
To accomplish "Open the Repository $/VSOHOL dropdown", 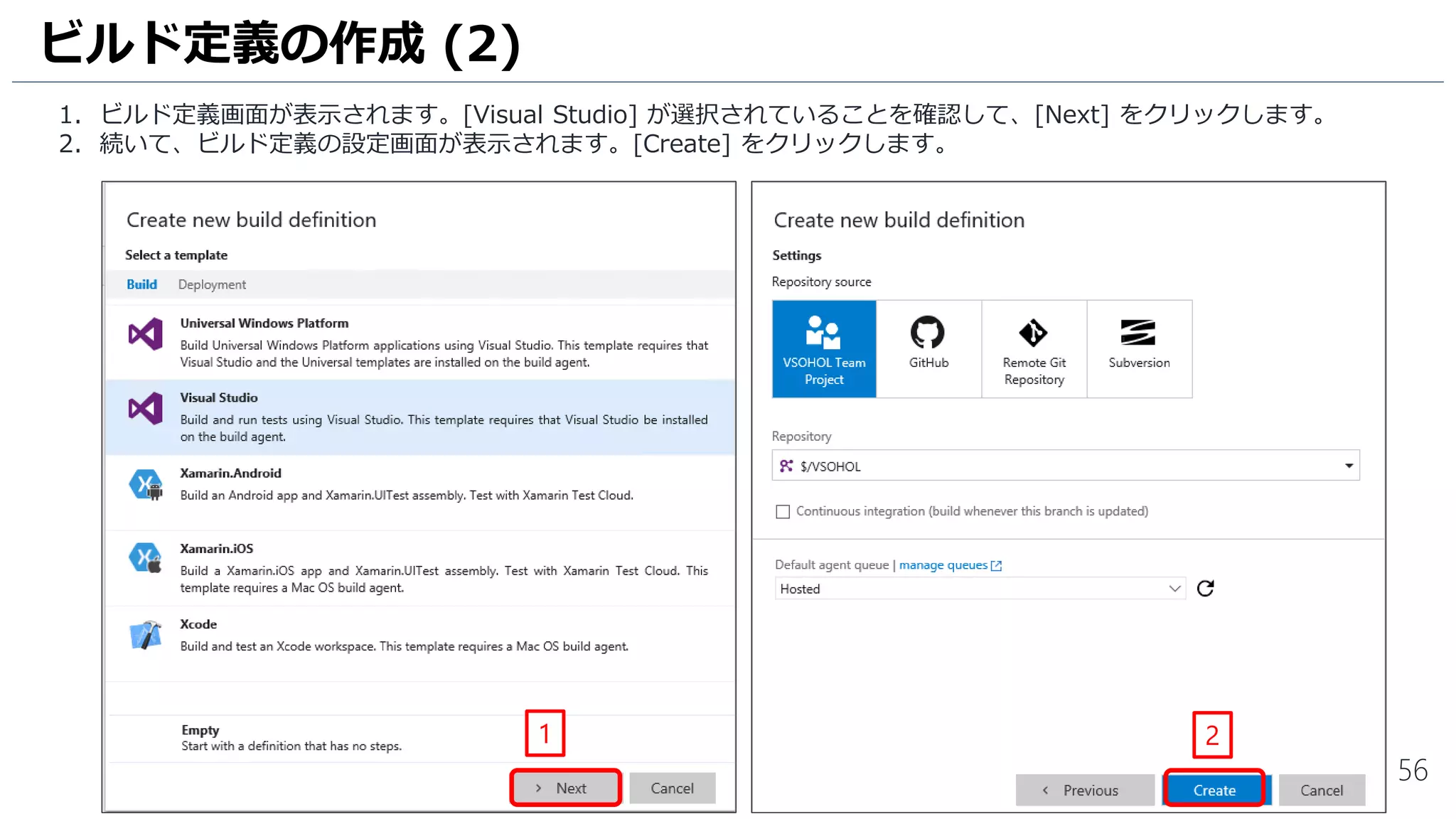I will [x=1066, y=466].
